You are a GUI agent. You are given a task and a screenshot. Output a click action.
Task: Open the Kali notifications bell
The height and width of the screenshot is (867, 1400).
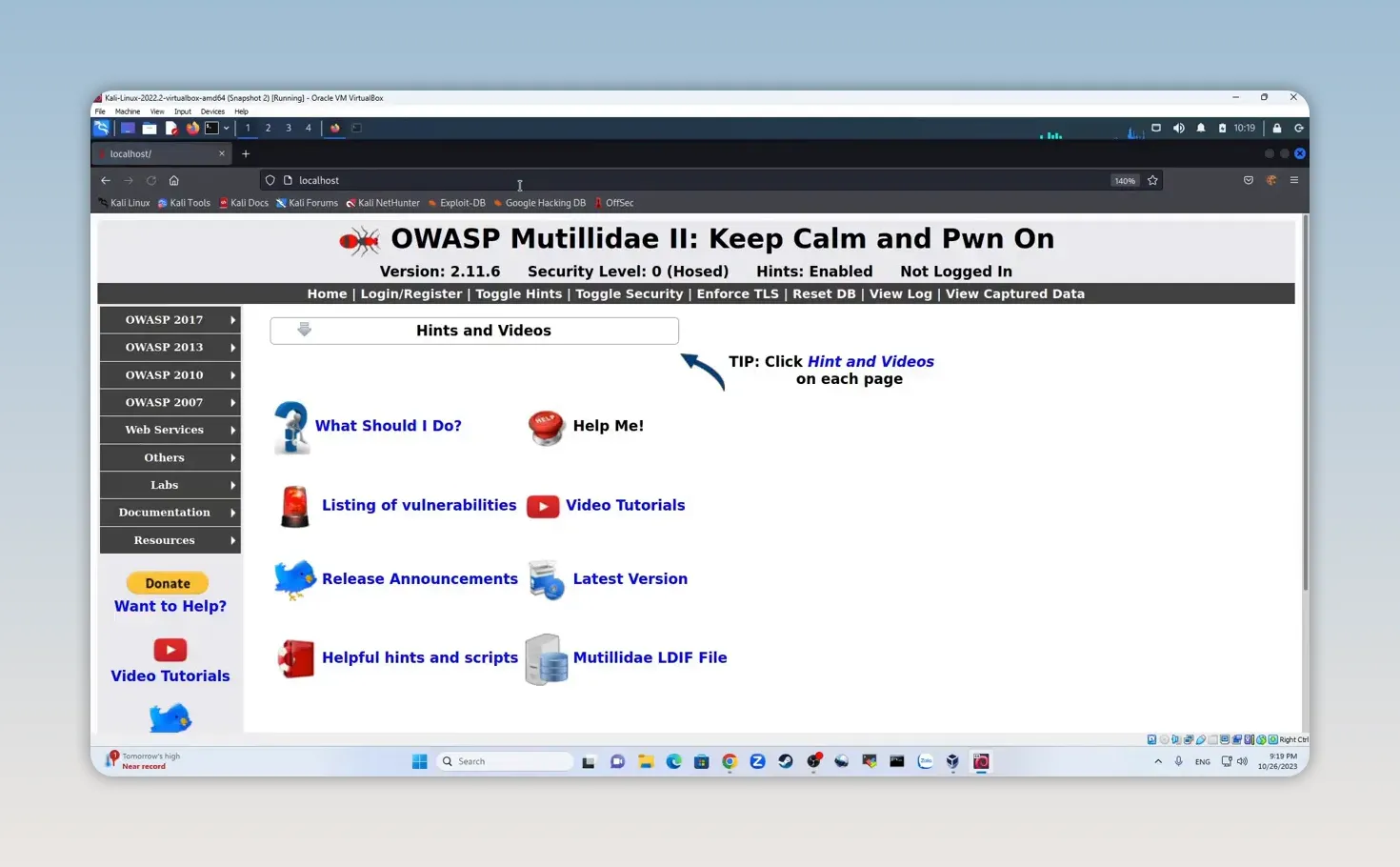(1201, 128)
